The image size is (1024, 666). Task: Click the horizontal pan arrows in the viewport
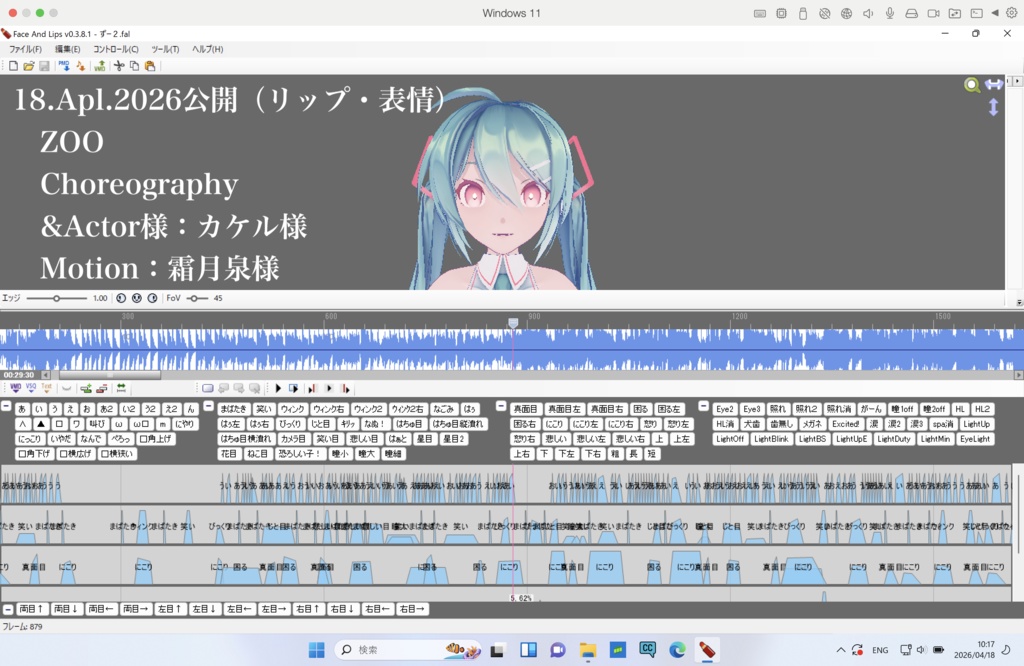click(994, 84)
